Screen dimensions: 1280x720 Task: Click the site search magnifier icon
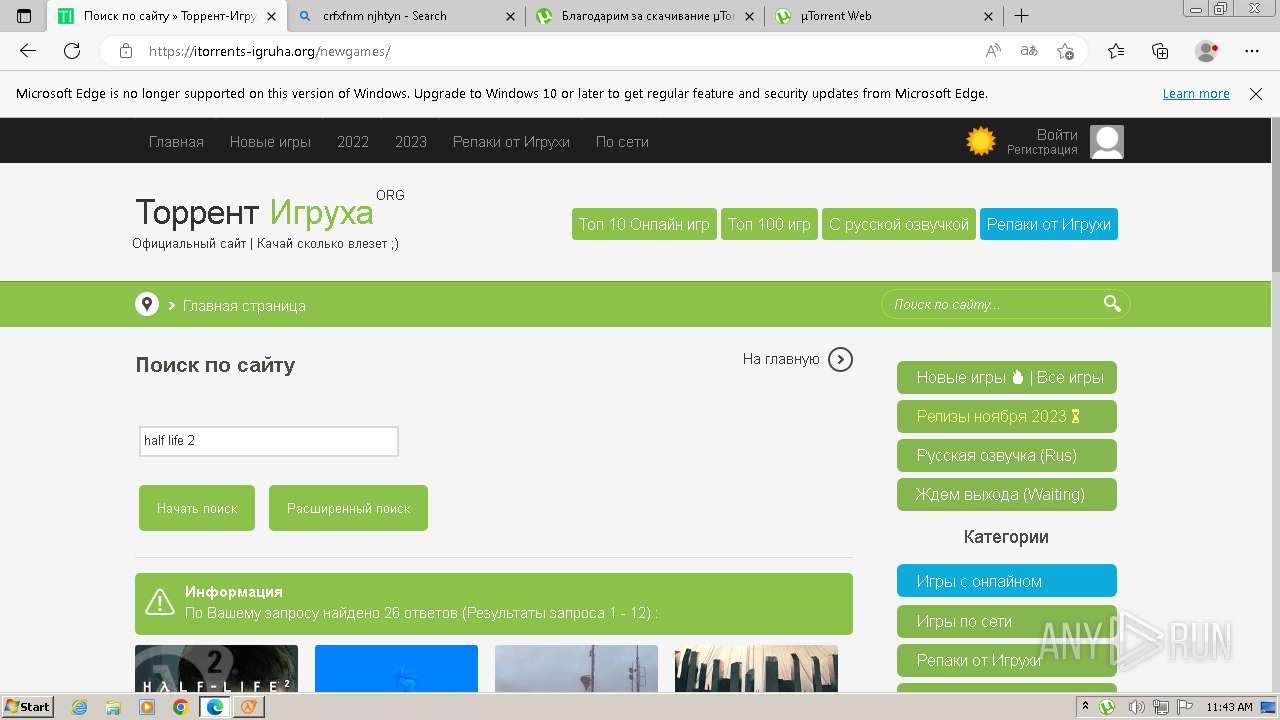(1112, 304)
